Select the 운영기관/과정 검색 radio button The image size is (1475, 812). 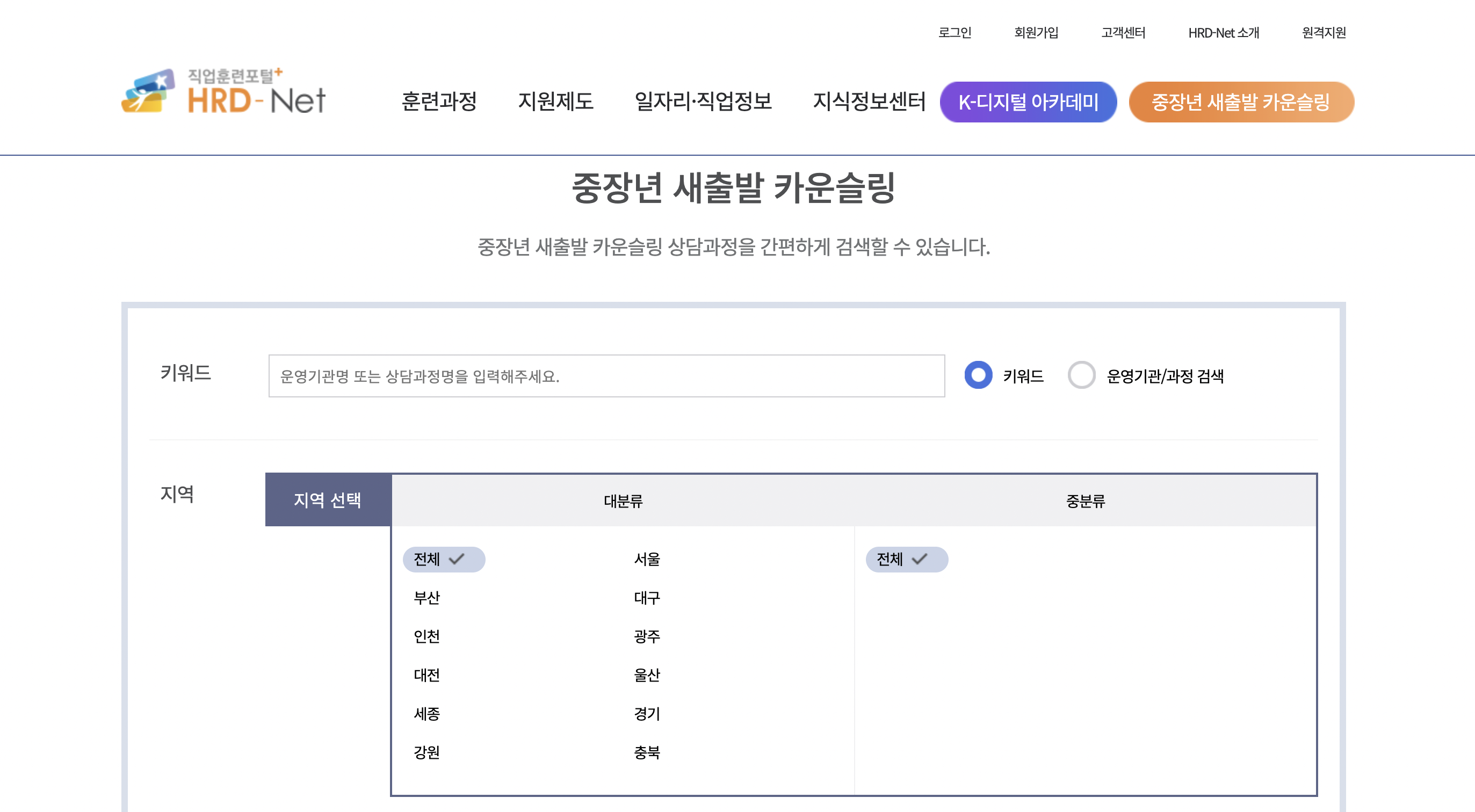click(x=1081, y=375)
